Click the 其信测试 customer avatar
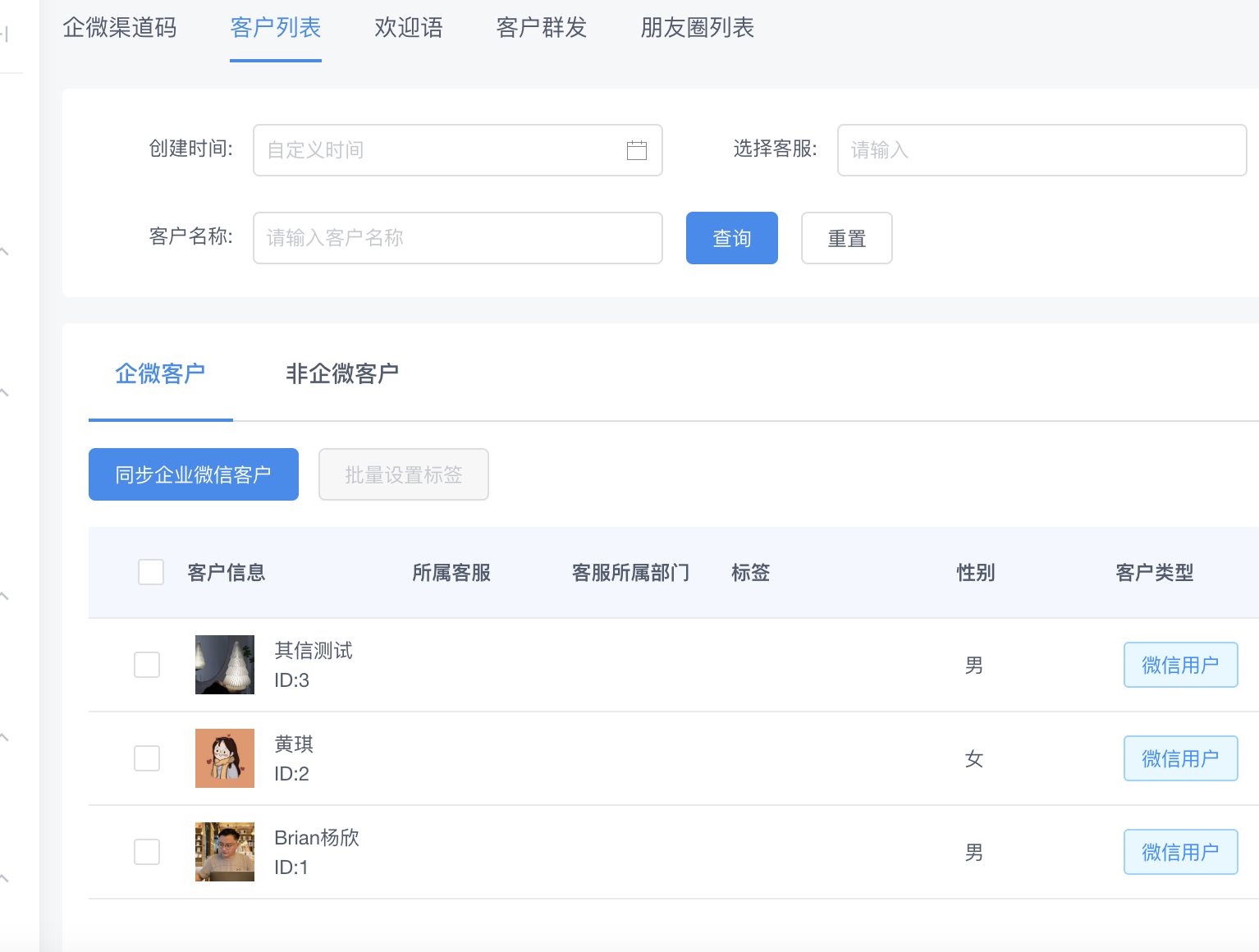 pyautogui.click(x=225, y=665)
